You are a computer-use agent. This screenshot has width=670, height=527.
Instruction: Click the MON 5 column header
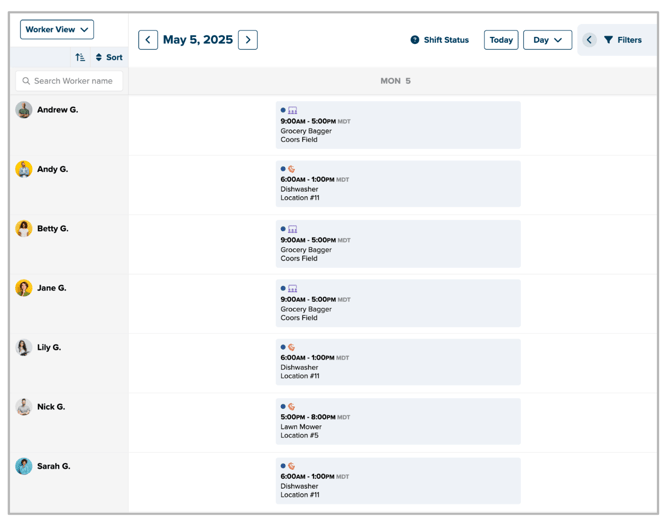point(395,81)
